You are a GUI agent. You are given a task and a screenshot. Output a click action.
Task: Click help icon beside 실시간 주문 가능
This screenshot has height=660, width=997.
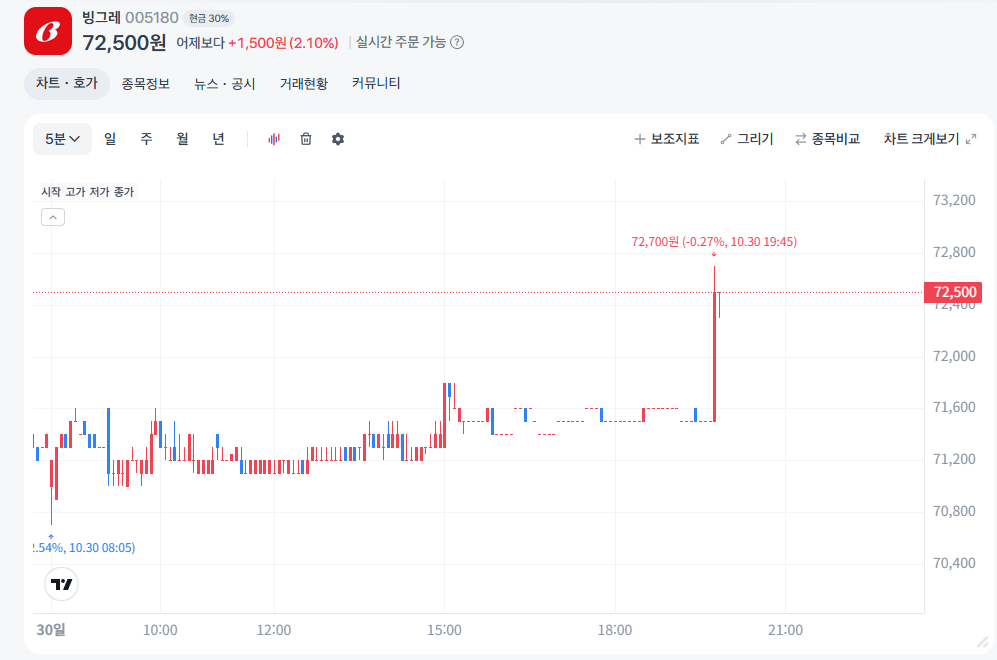(x=457, y=43)
